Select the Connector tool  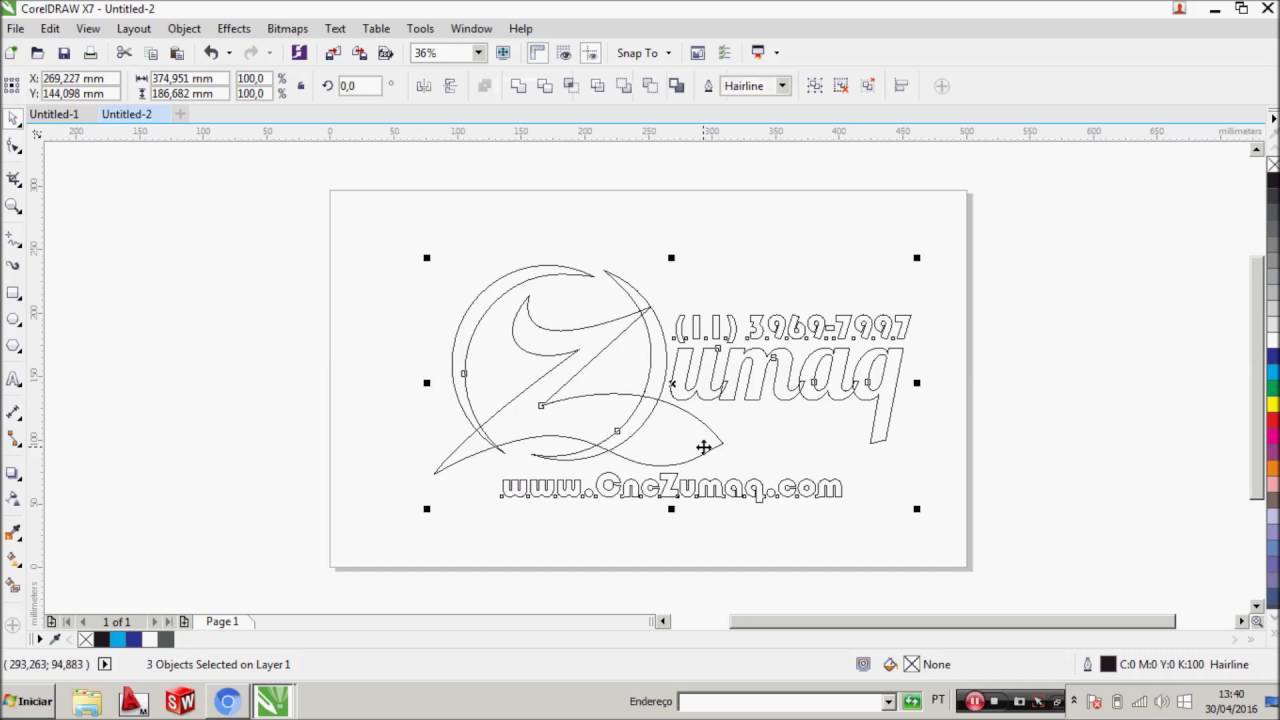coord(13,439)
